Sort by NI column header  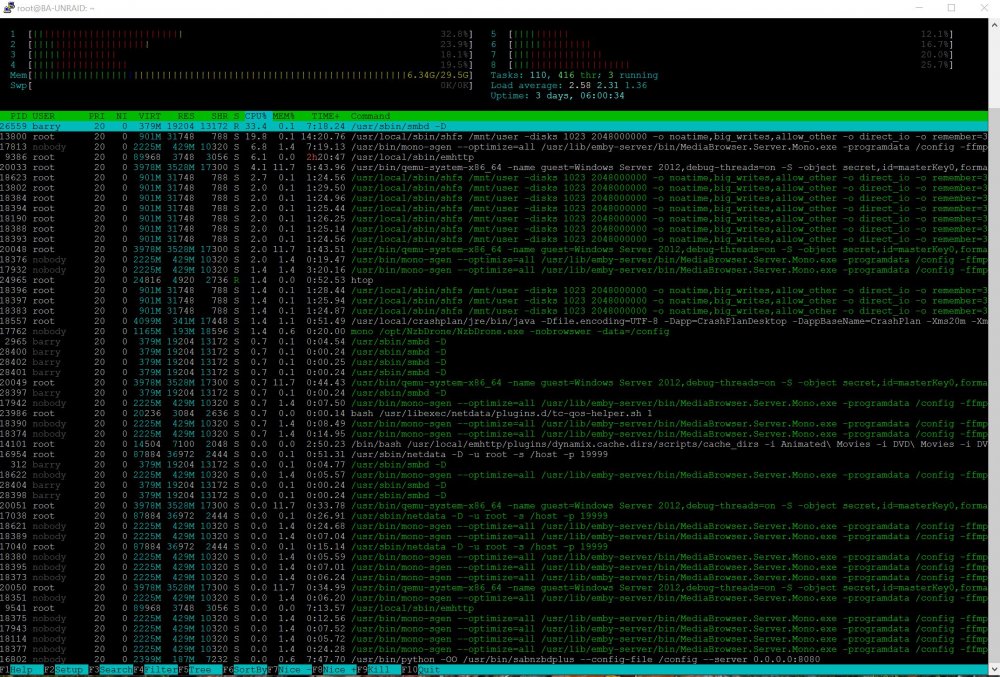coord(121,116)
